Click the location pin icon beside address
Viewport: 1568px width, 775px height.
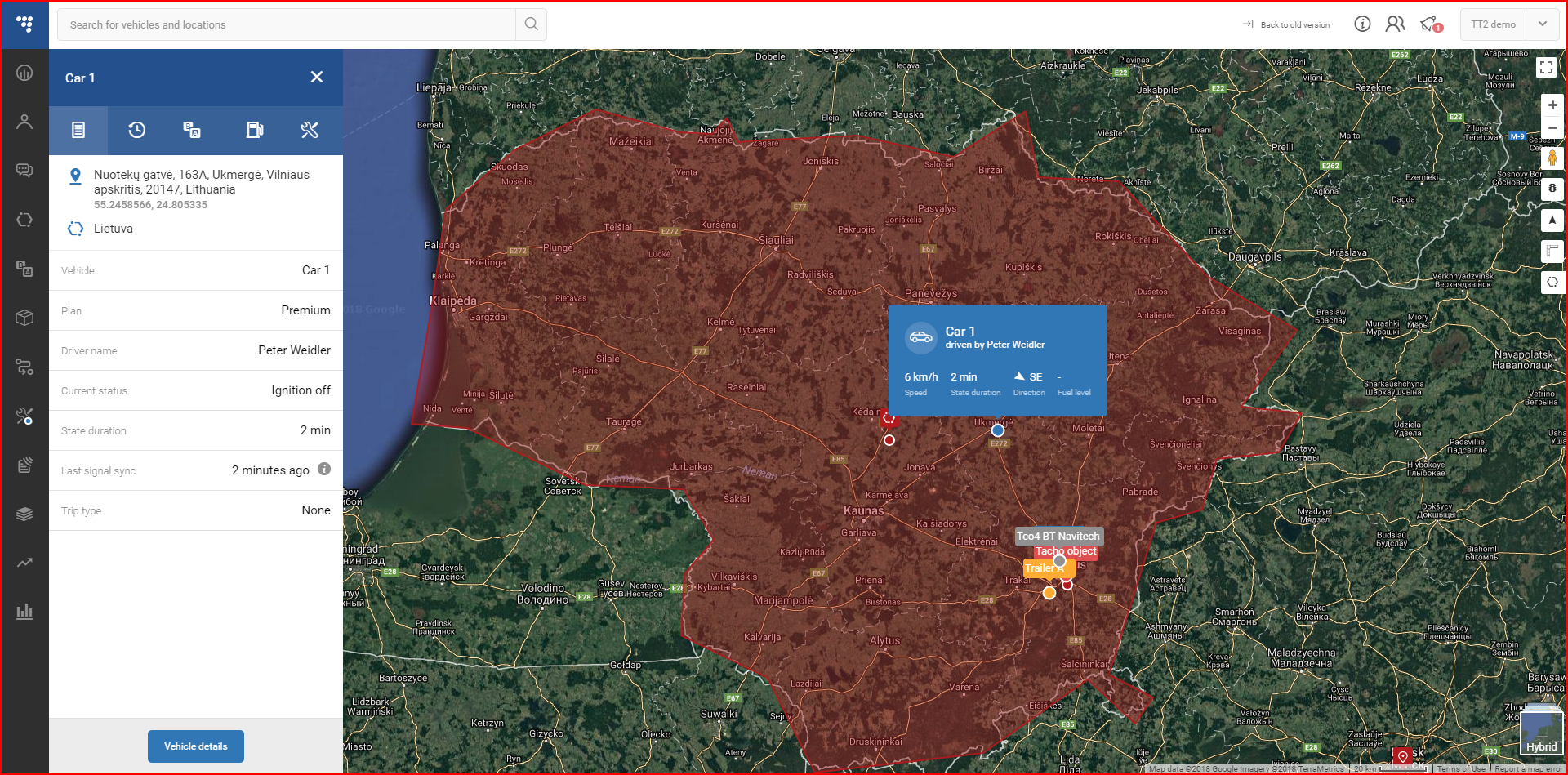(x=75, y=176)
